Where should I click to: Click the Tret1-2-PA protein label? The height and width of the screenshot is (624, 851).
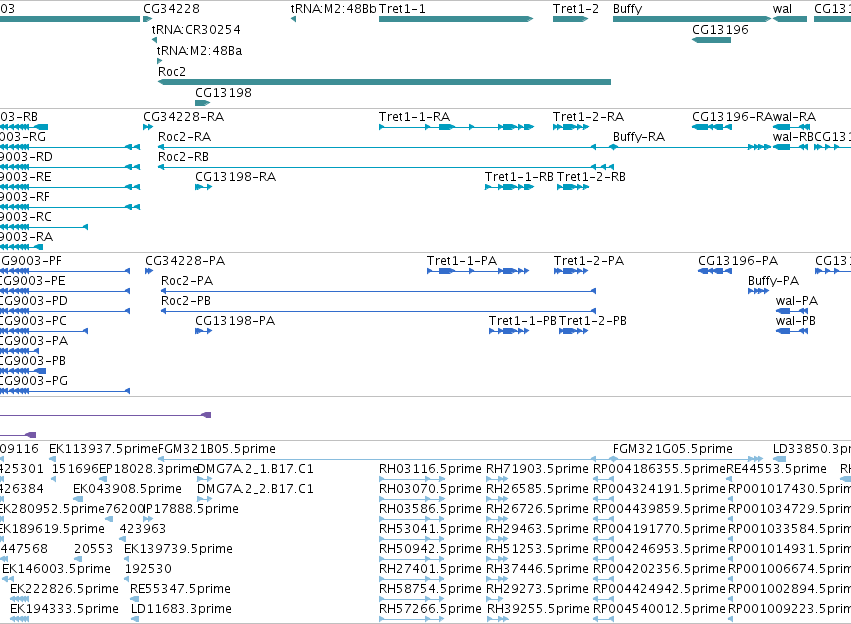point(589,261)
